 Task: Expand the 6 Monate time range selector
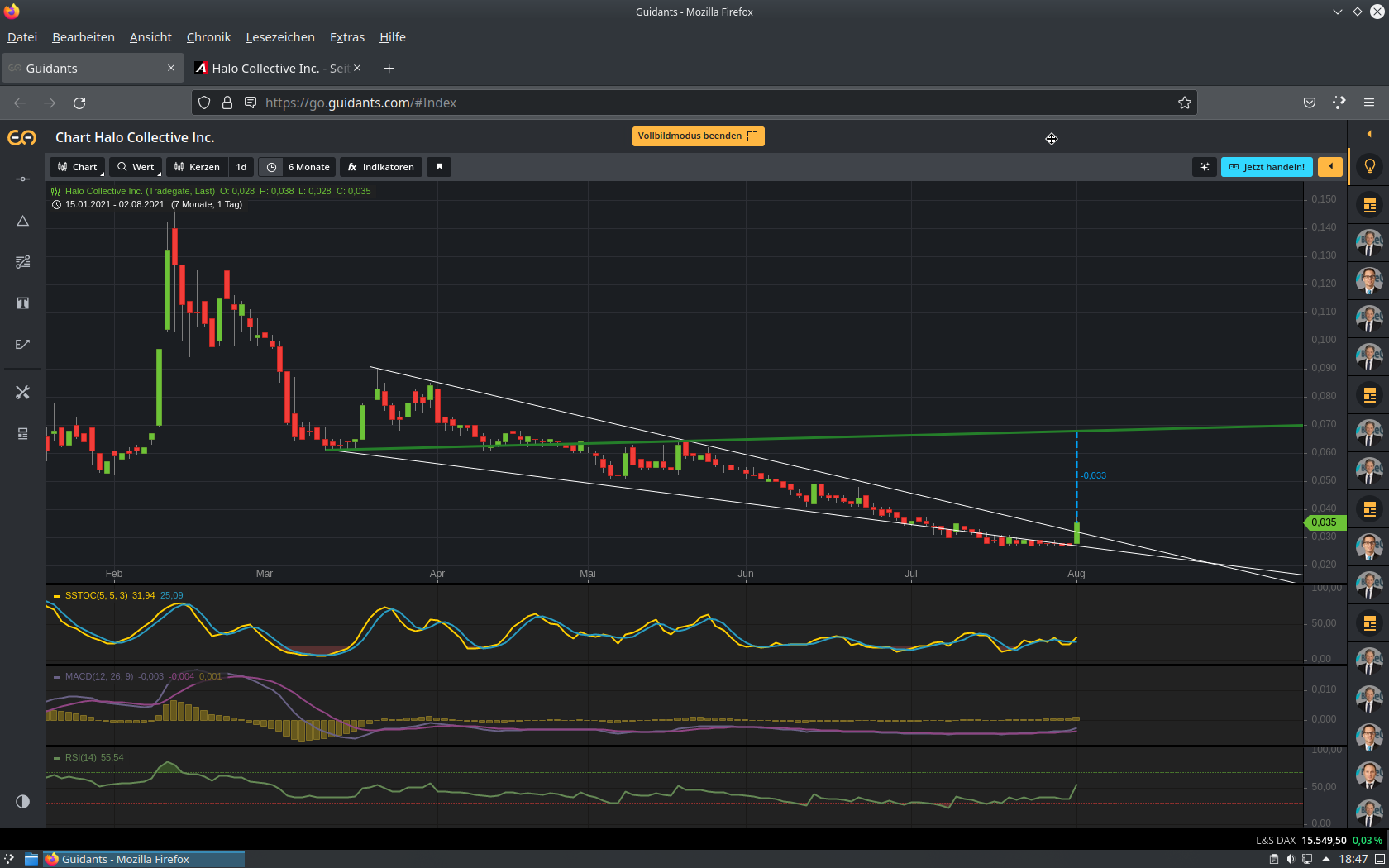pos(308,167)
